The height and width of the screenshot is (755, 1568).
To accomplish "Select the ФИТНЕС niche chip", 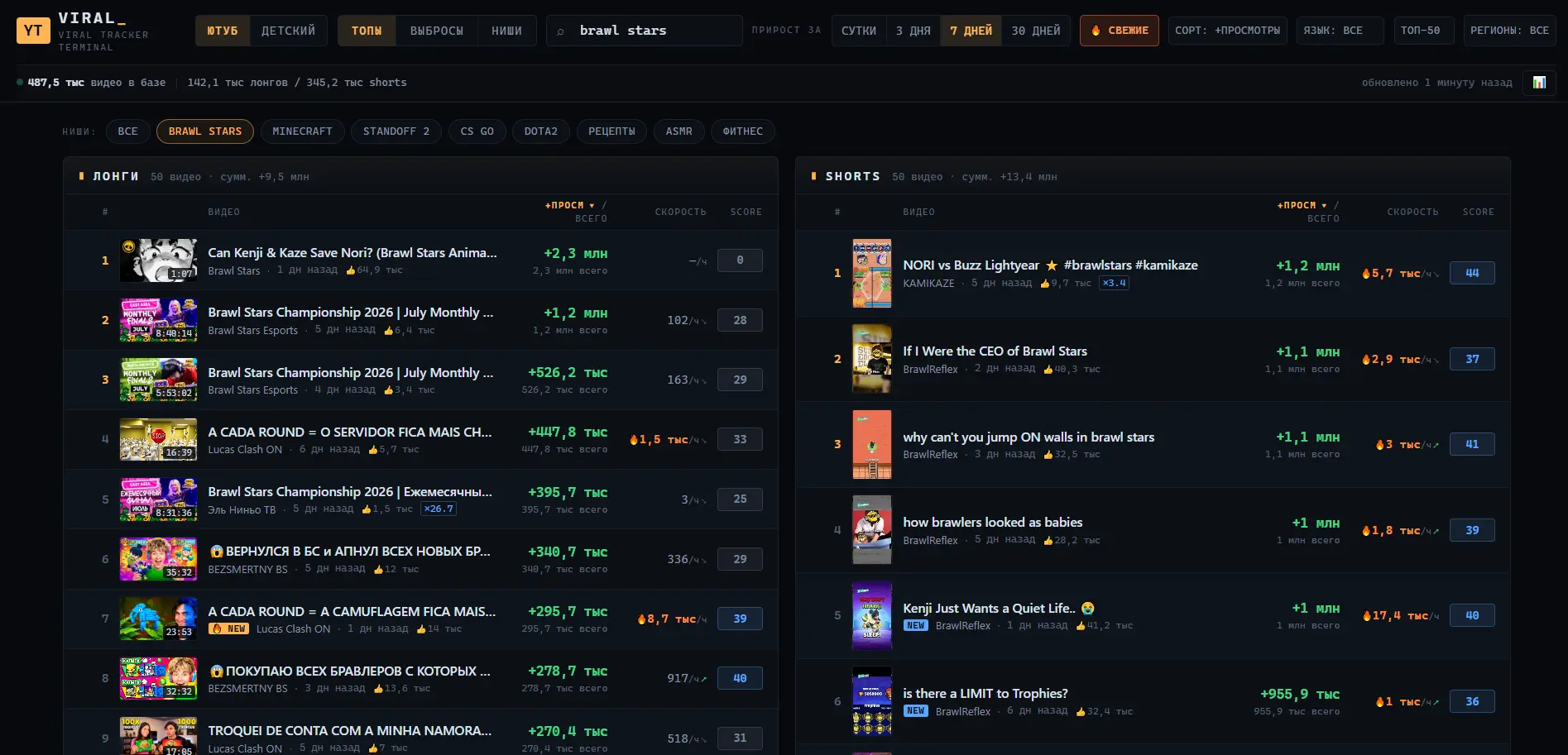I will click(x=742, y=131).
